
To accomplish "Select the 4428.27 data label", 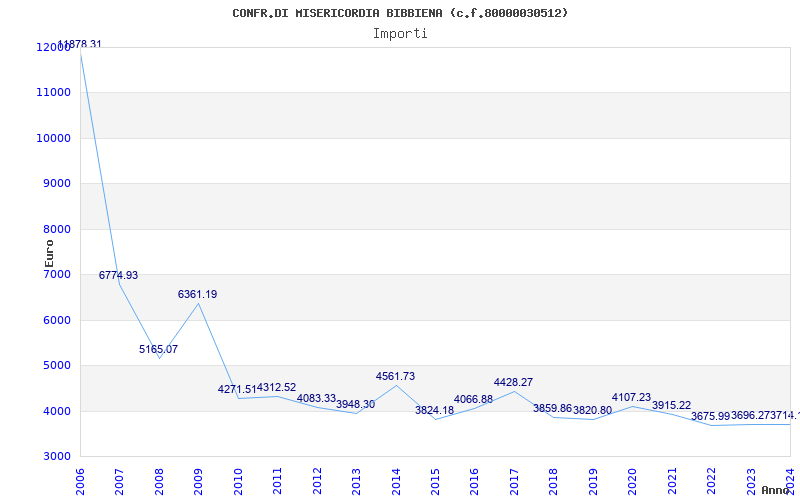I will tap(513, 383).
